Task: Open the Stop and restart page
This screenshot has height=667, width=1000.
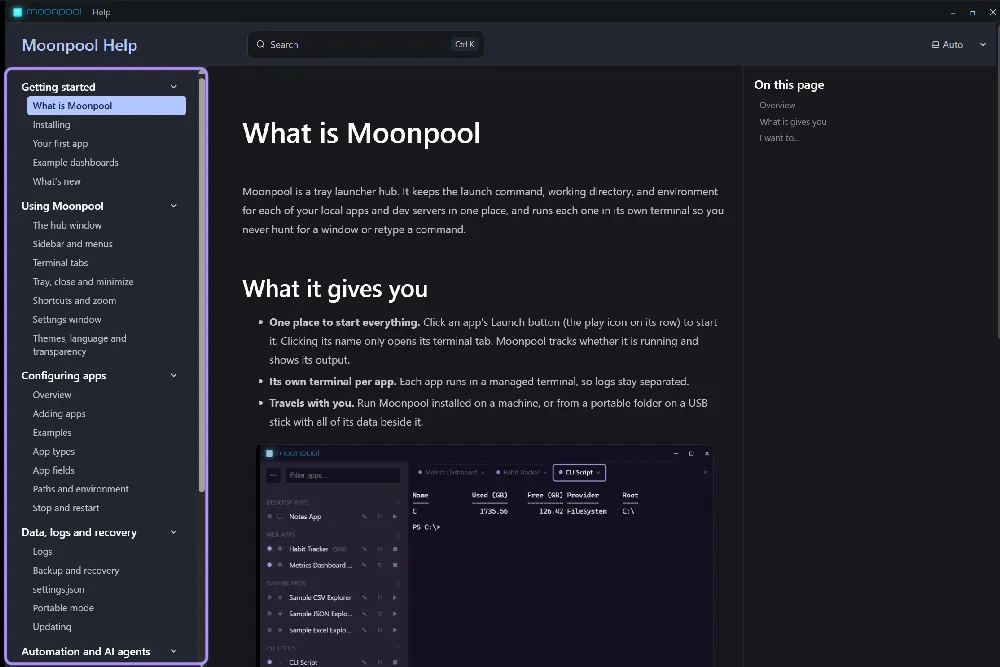Action: [66, 508]
